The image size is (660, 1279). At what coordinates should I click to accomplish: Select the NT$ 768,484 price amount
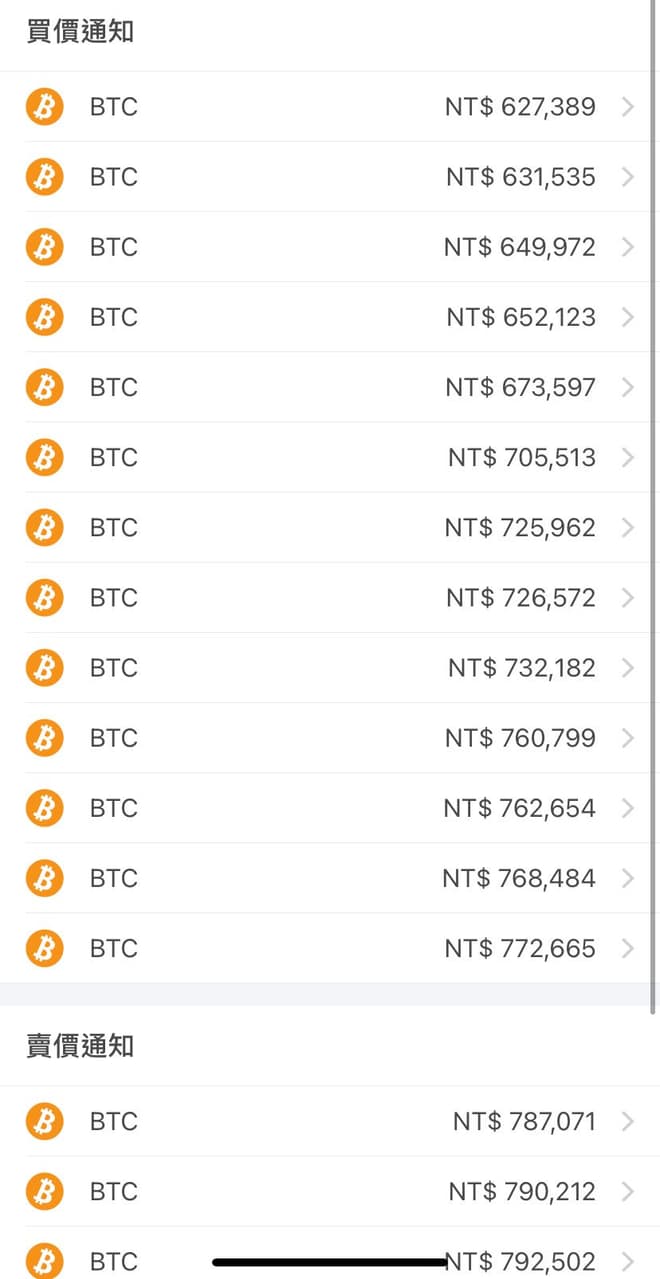(519, 878)
